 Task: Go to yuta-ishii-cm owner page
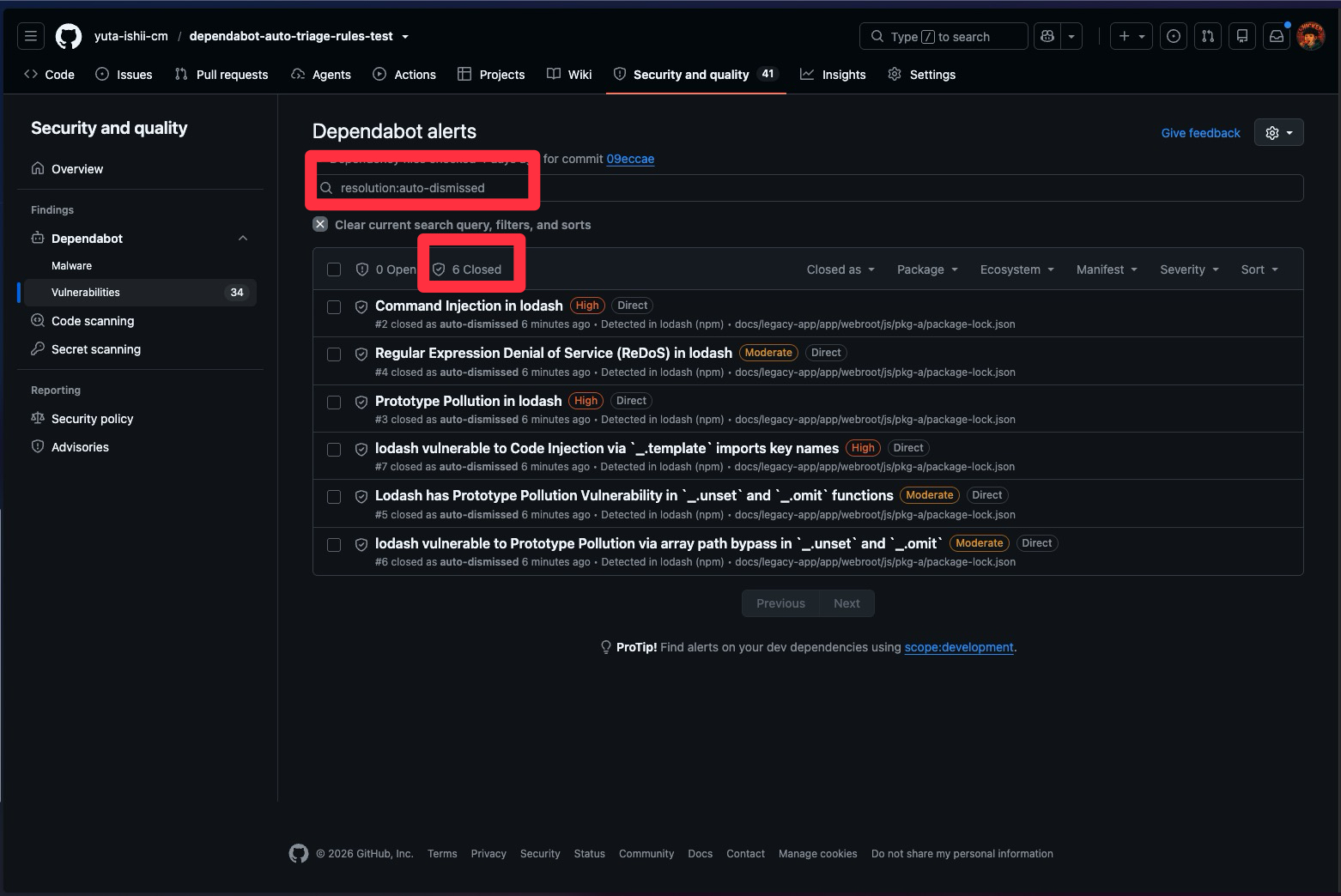pyautogui.click(x=131, y=36)
